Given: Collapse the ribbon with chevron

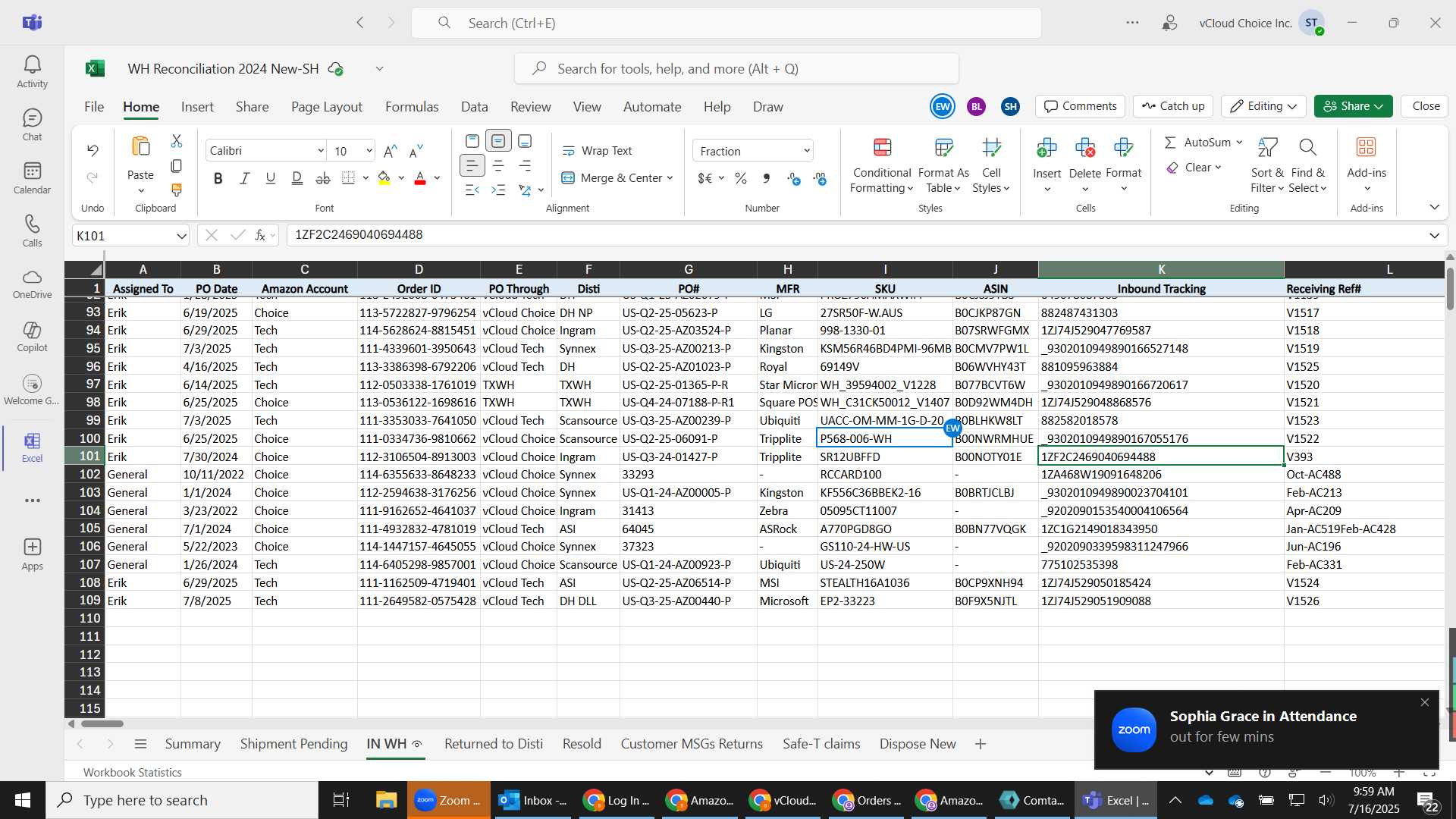Looking at the screenshot, I should 1434,207.
